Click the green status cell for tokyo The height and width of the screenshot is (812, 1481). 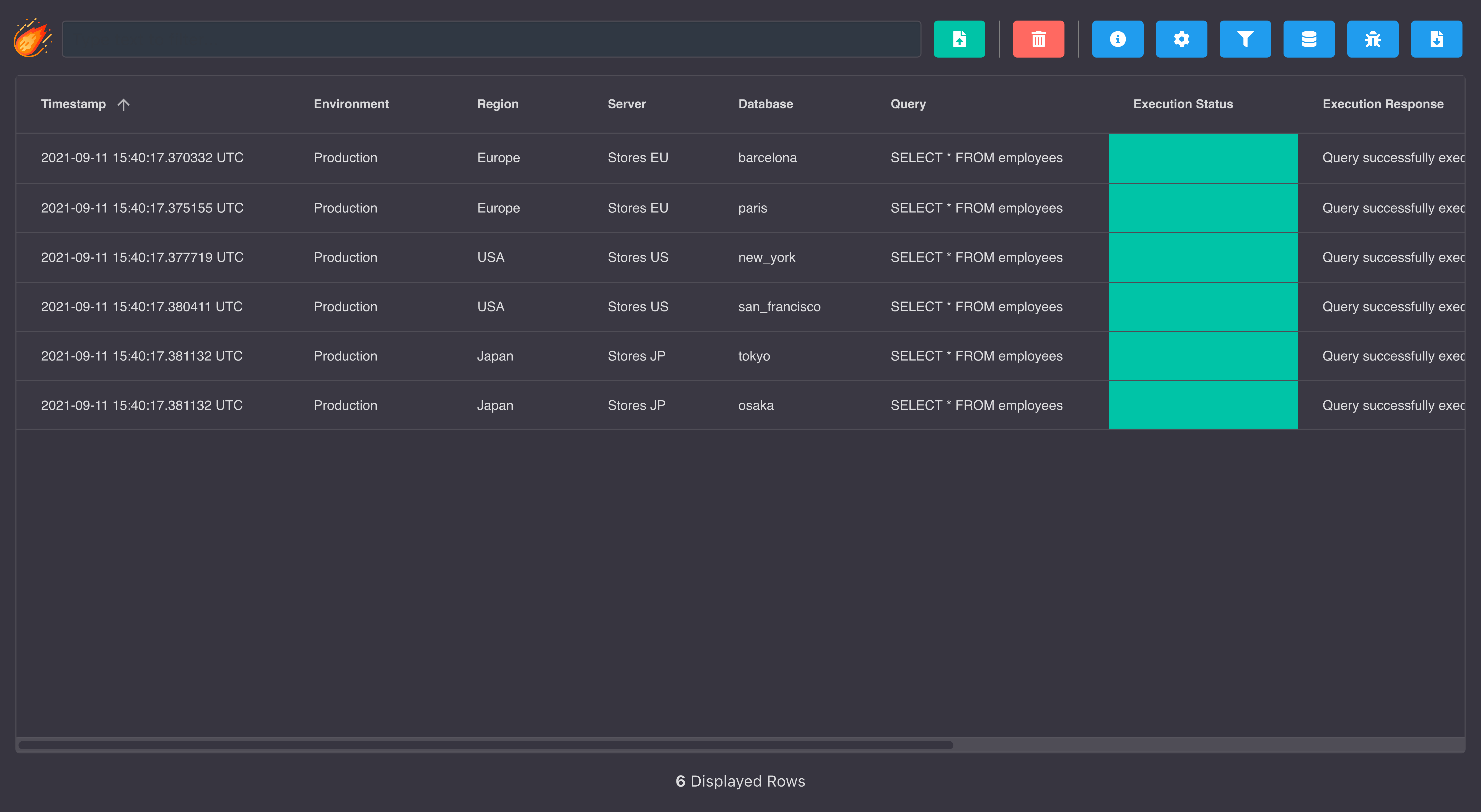coord(1203,356)
